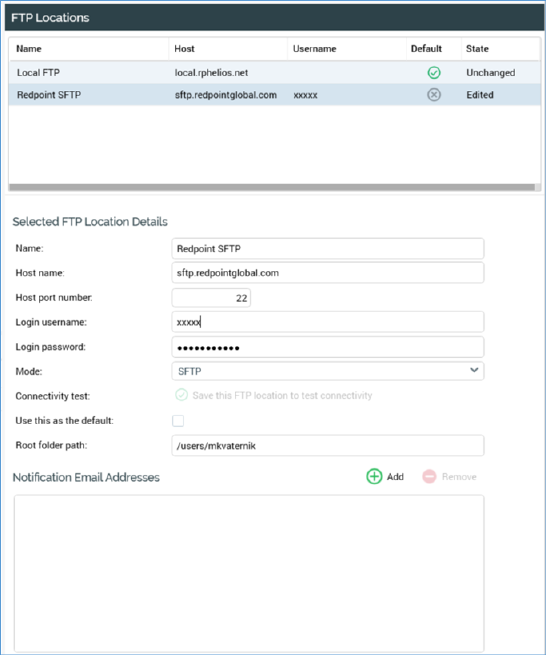The image size is (546, 655).
Task: Click the Unchanged state cell
Action: coord(490,73)
